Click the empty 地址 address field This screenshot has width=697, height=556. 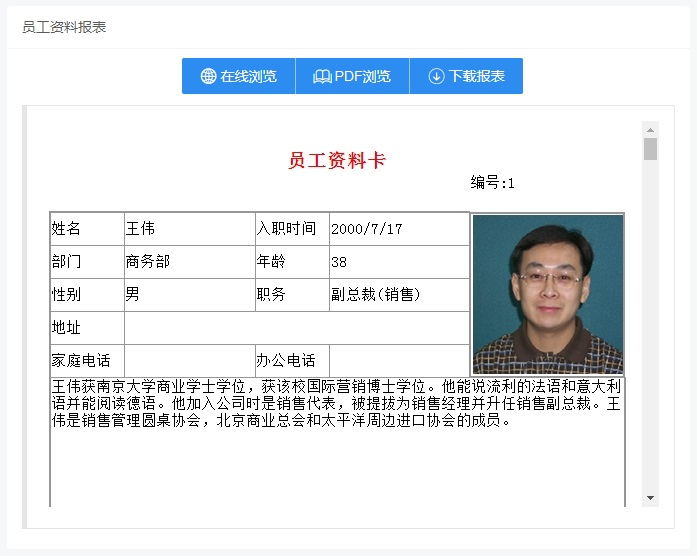click(x=297, y=328)
